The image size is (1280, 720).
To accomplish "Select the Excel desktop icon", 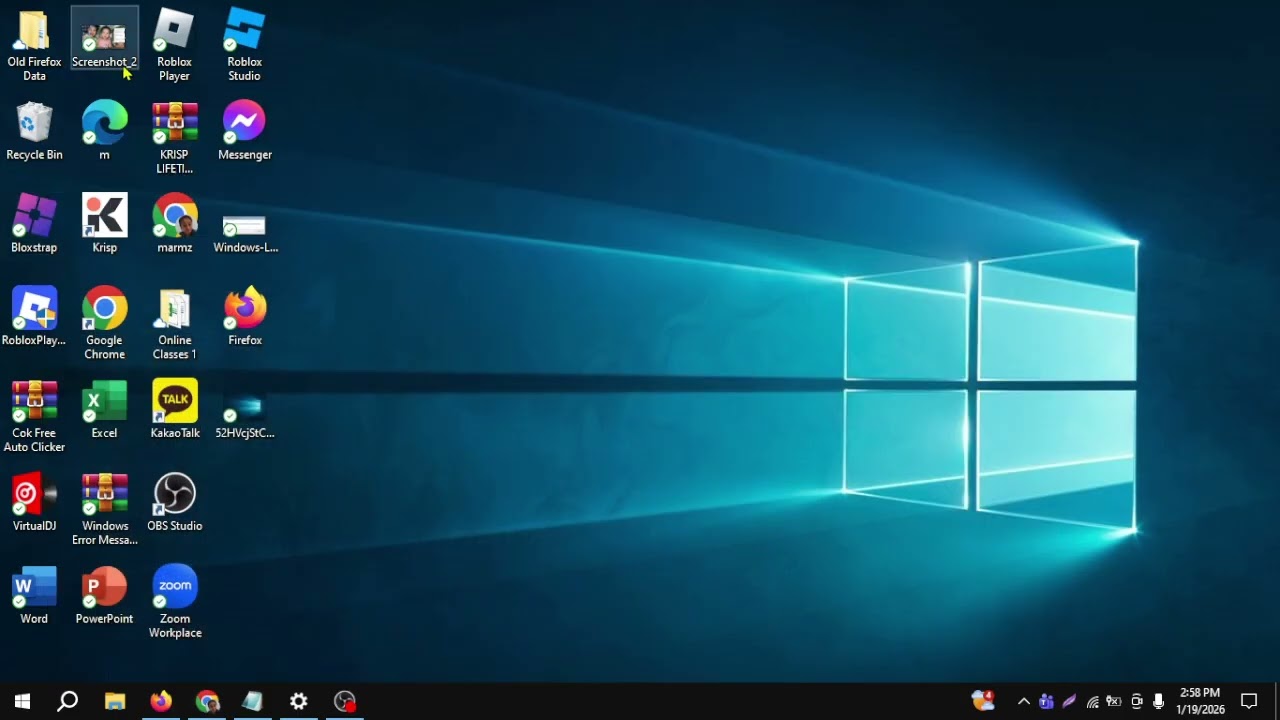I will coord(104,411).
